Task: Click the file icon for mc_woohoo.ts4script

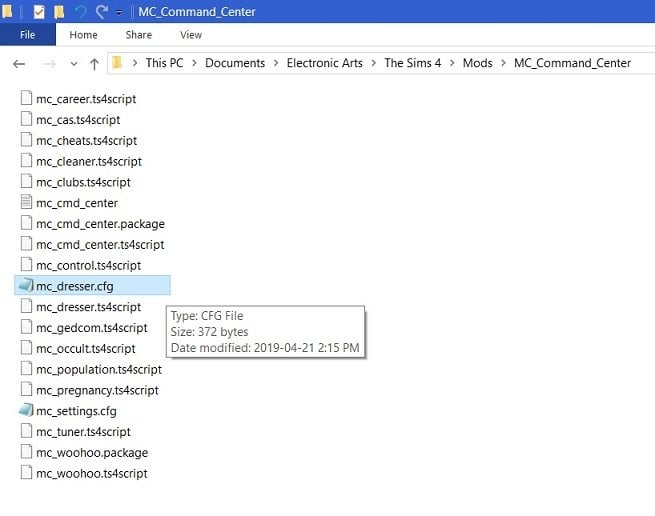Action: point(26,473)
